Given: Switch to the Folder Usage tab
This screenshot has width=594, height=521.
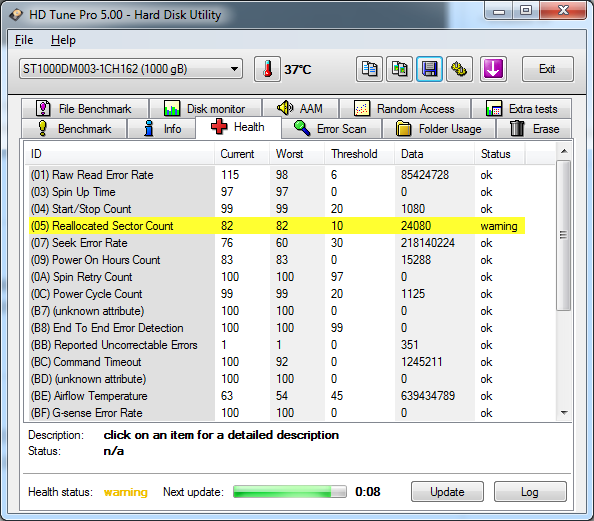Looking at the screenshot, I should pyautogui.click(x=439, y=129).
